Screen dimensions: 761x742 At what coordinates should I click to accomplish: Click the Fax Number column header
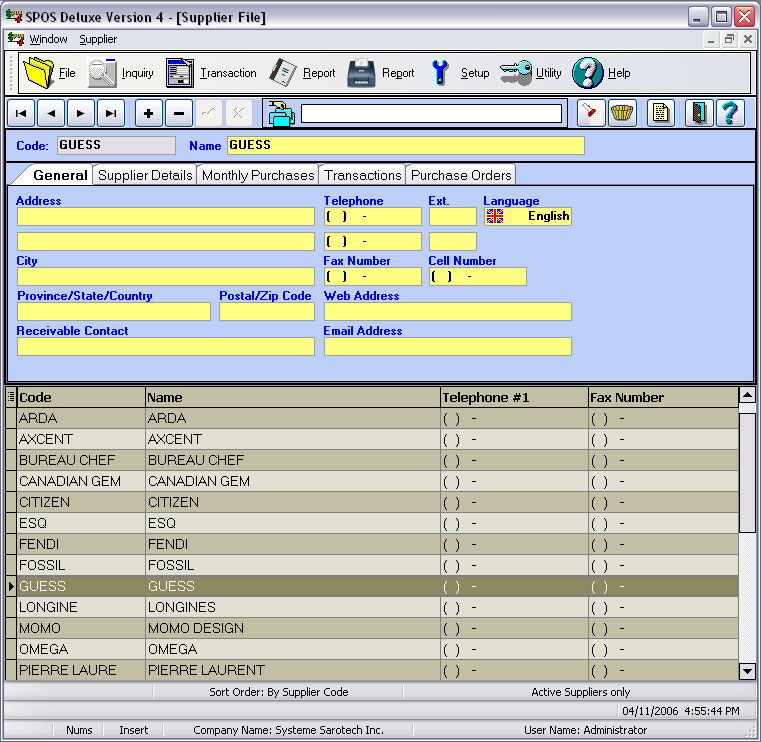663,397
